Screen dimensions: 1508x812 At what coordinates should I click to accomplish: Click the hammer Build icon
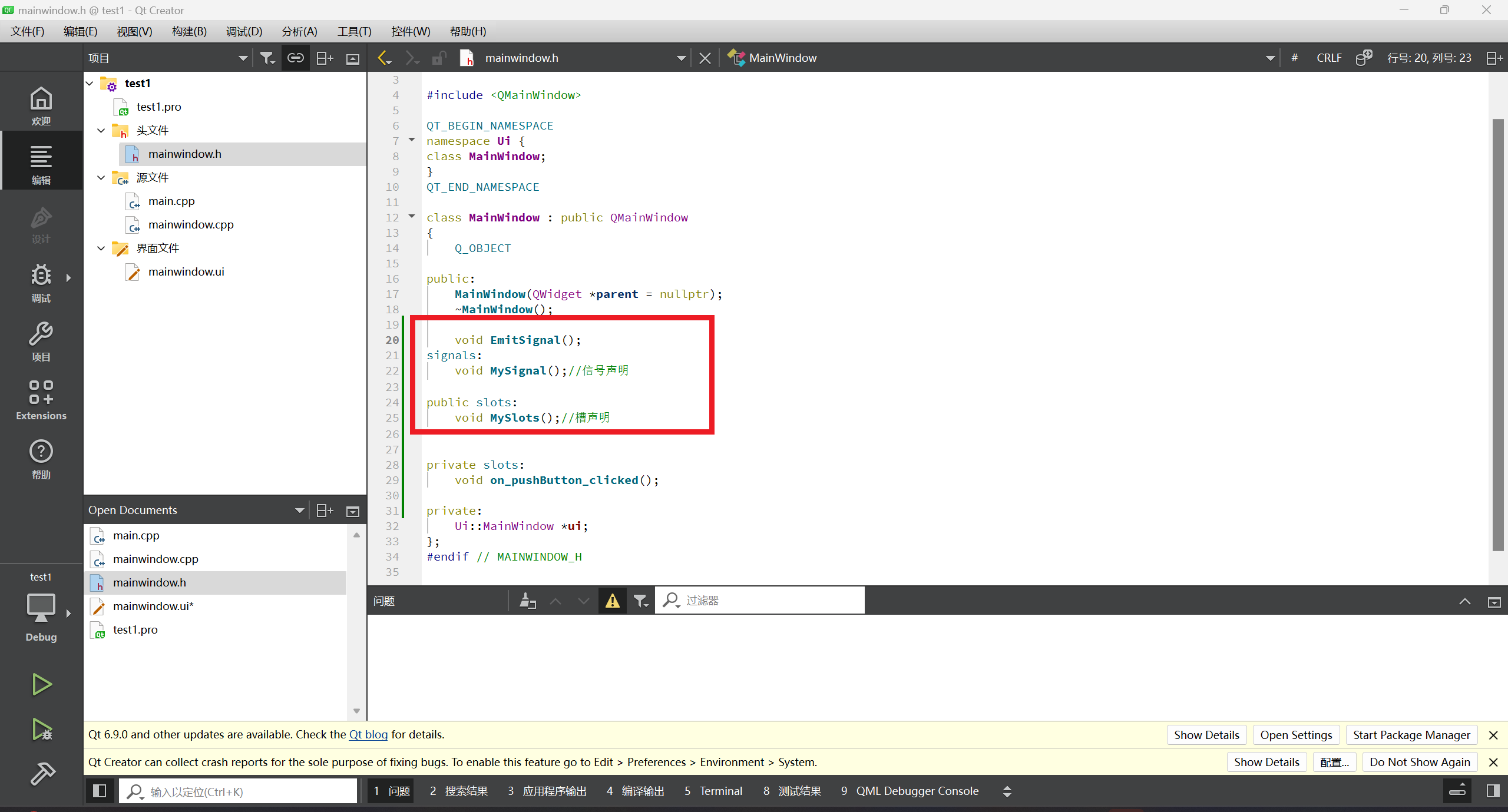click(x=41, y=773)
